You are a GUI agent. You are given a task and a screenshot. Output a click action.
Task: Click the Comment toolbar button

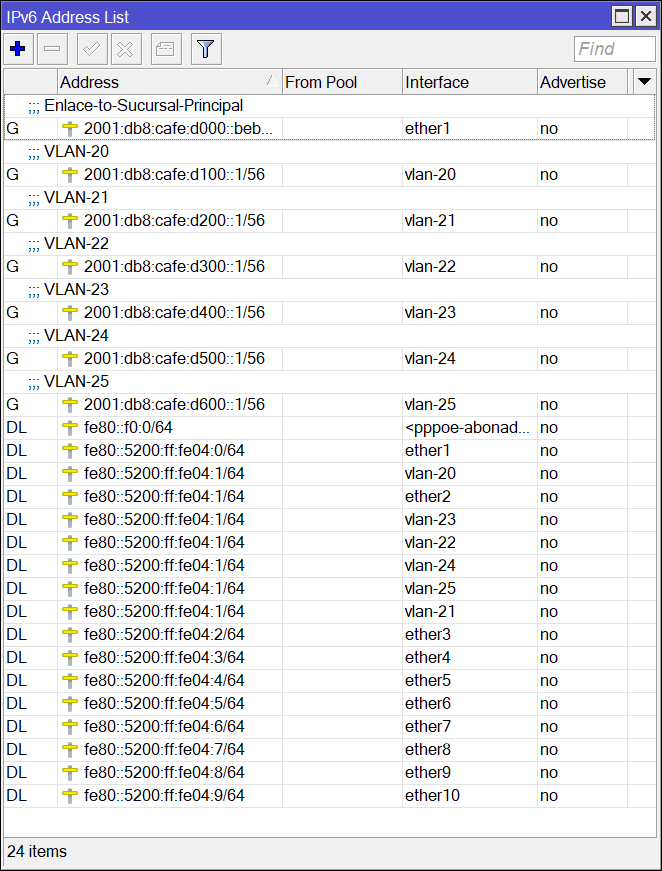(166, 48)
